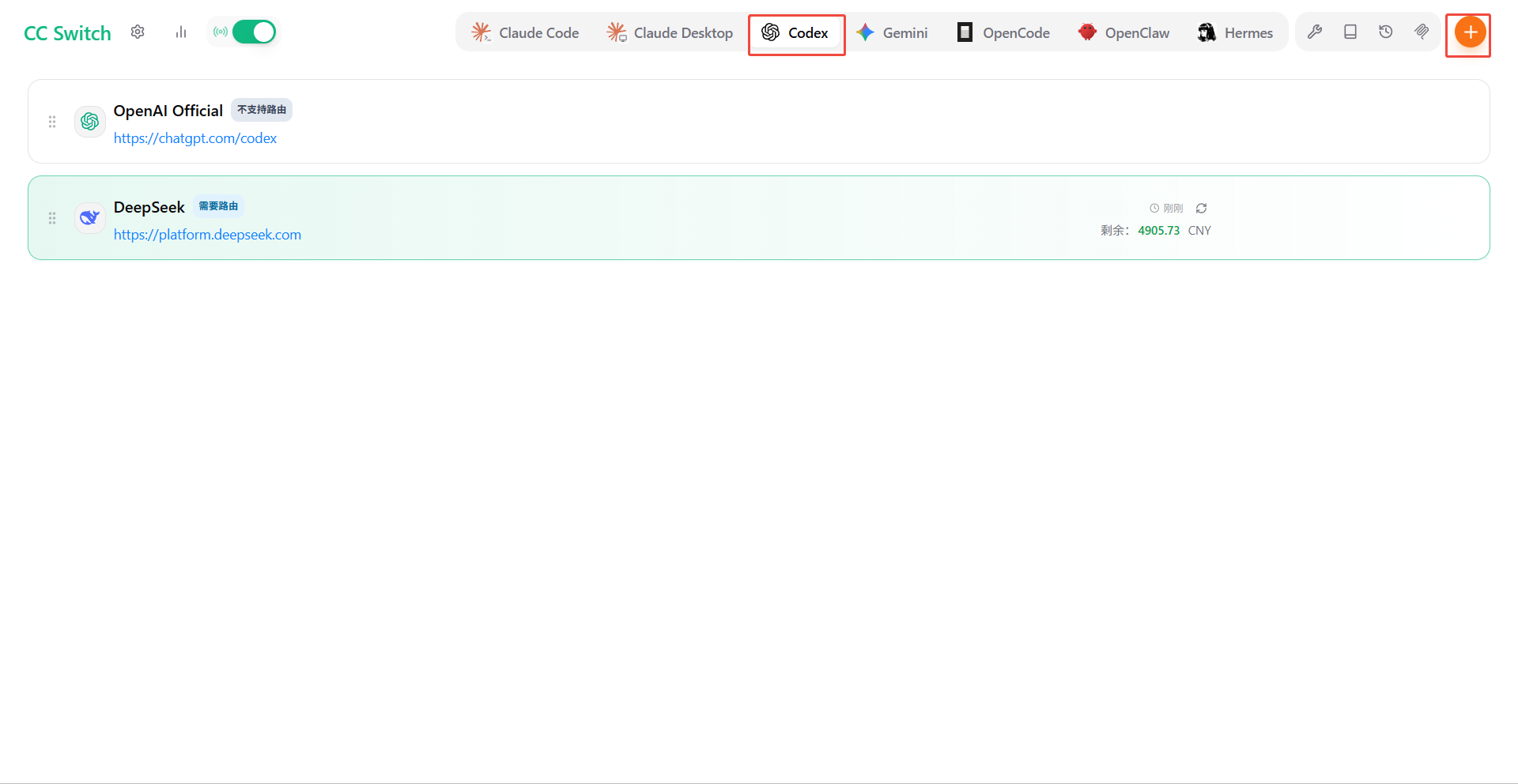Screen dimensions: 1518x784
Task: Open the book icon in top toolbar
Action: pos(1350,32)
